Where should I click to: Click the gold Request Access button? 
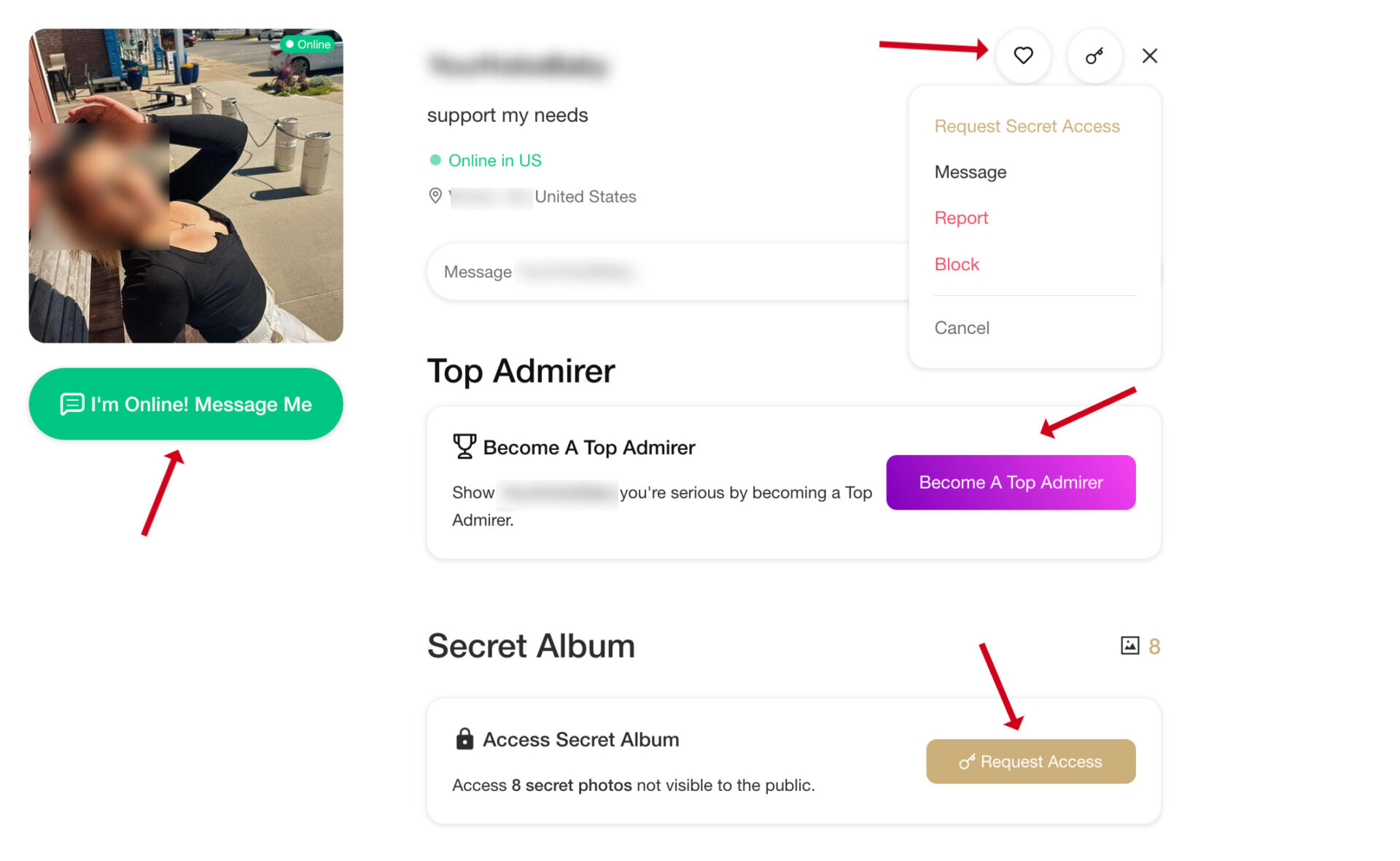[1030, 761]
